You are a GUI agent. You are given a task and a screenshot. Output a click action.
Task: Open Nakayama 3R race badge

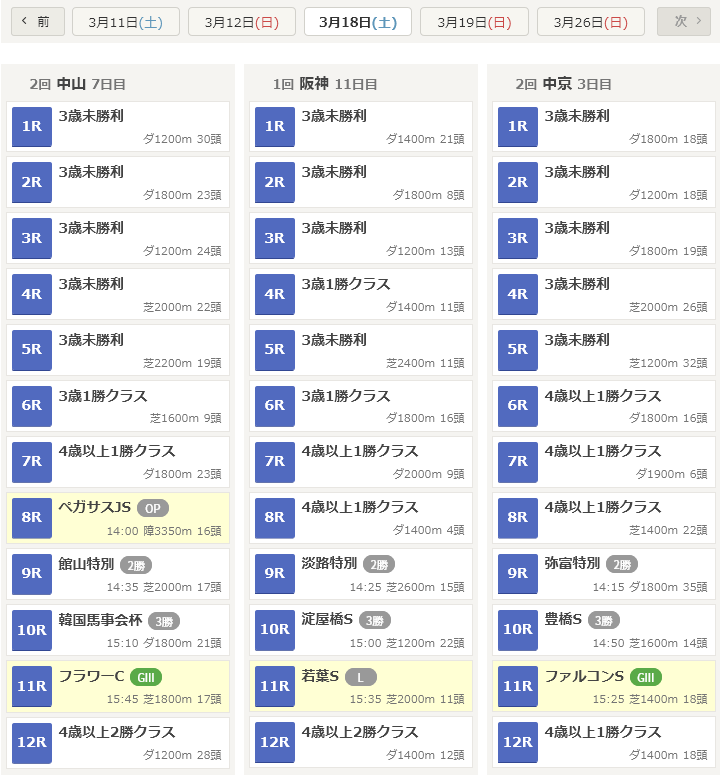pos(32,238)
